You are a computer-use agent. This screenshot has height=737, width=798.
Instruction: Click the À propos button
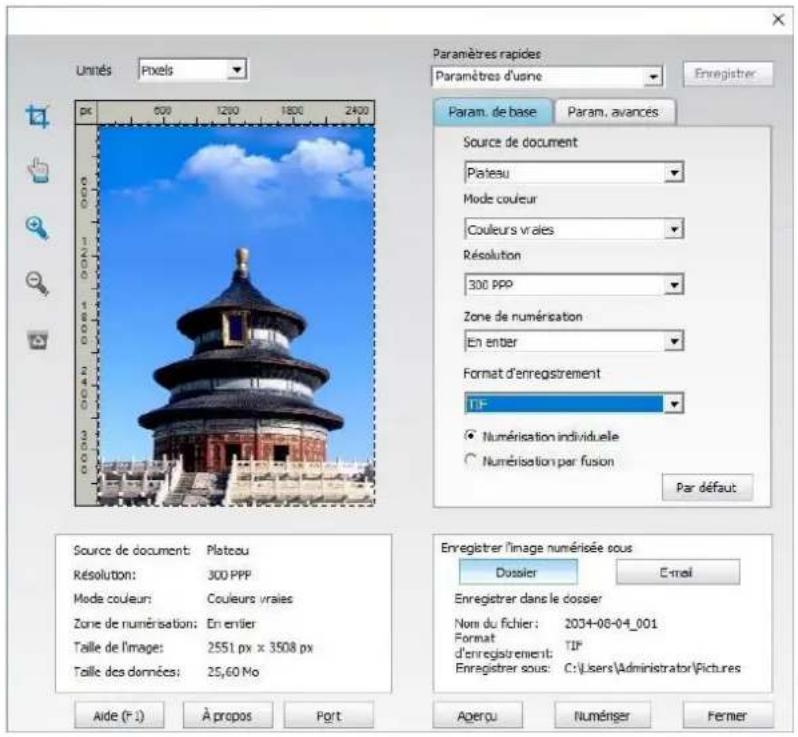tap(227, 716)
